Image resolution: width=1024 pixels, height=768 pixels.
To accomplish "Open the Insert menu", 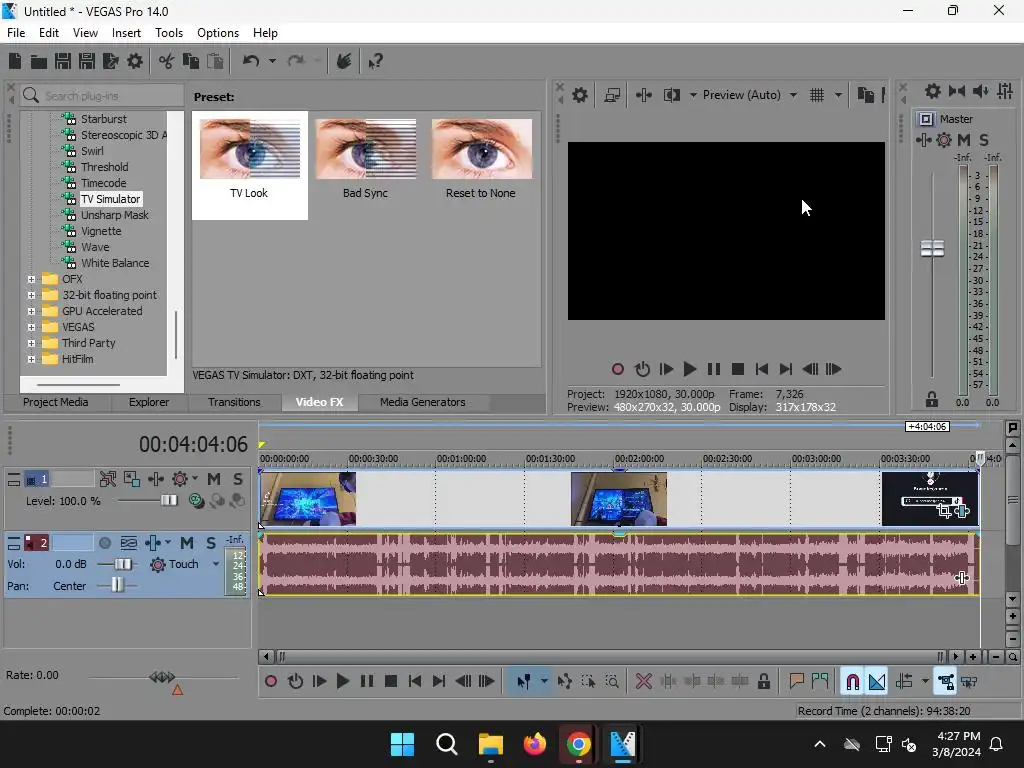I will (126, 33).
